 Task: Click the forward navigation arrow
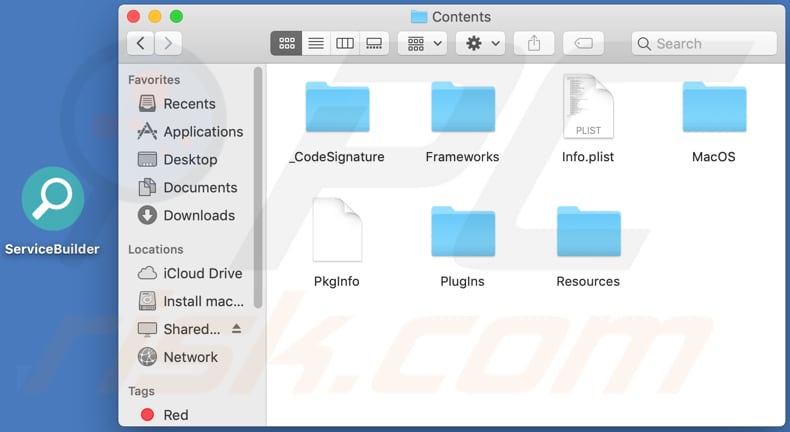point(168,43)
